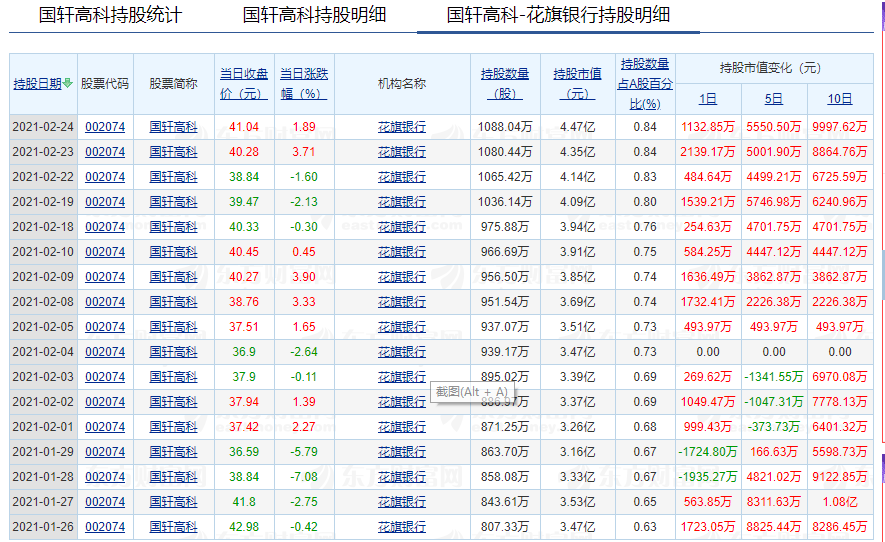
Task: Open 花旗银行 link in 2021-02-22 row
Action: pyautogui.click(x=402, y=177)
